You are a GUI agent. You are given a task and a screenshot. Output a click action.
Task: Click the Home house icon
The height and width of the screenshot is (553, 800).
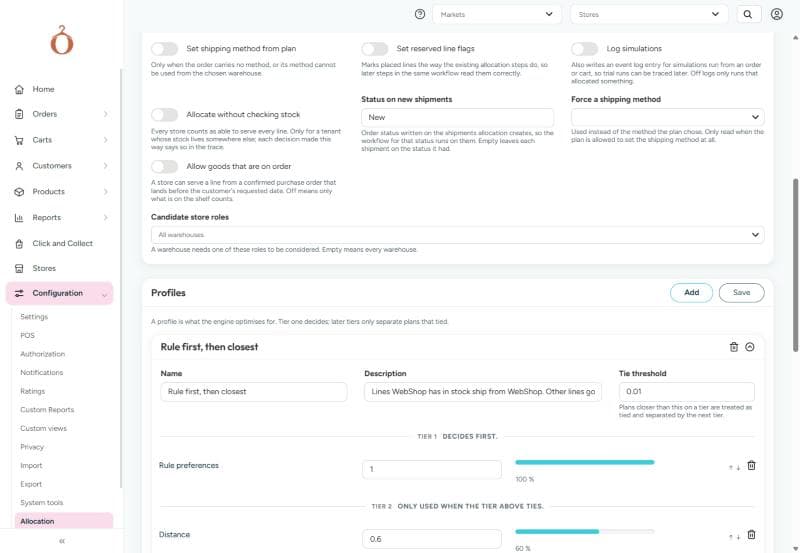(x=19, y=89)
